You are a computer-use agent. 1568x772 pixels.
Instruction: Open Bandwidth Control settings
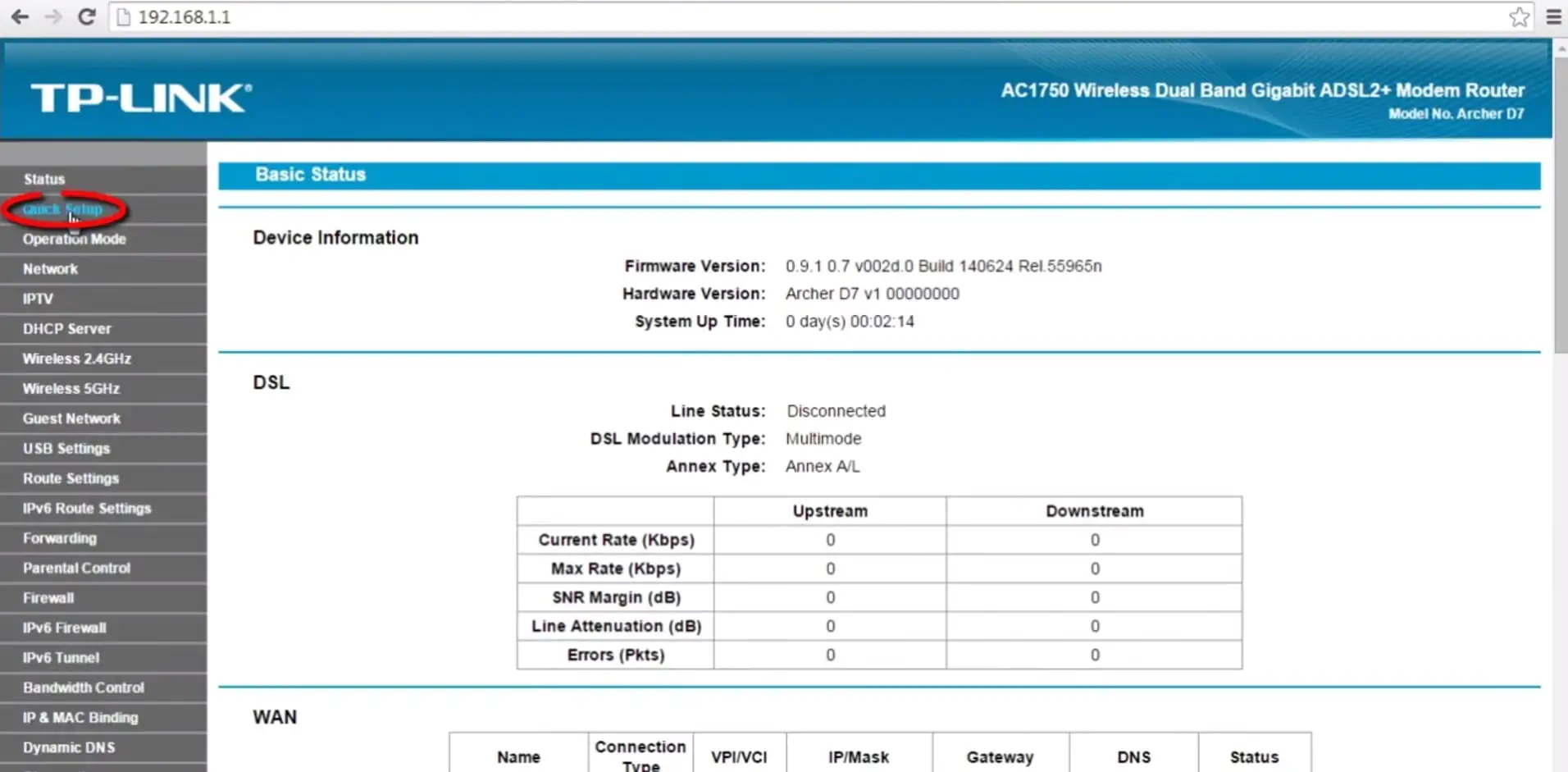pos(83,687)
